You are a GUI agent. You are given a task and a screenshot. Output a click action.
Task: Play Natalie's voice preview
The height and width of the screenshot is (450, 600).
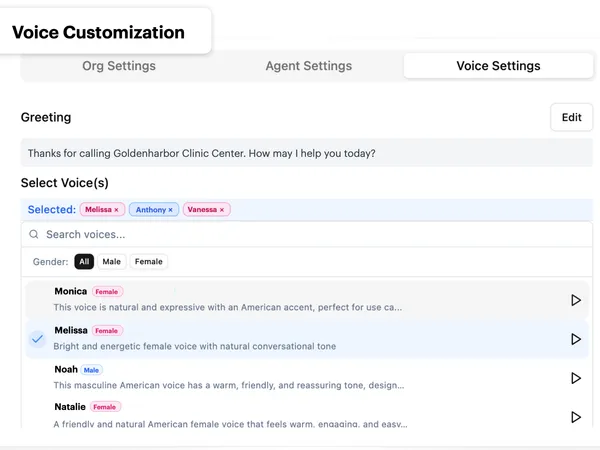coord(575,416)
